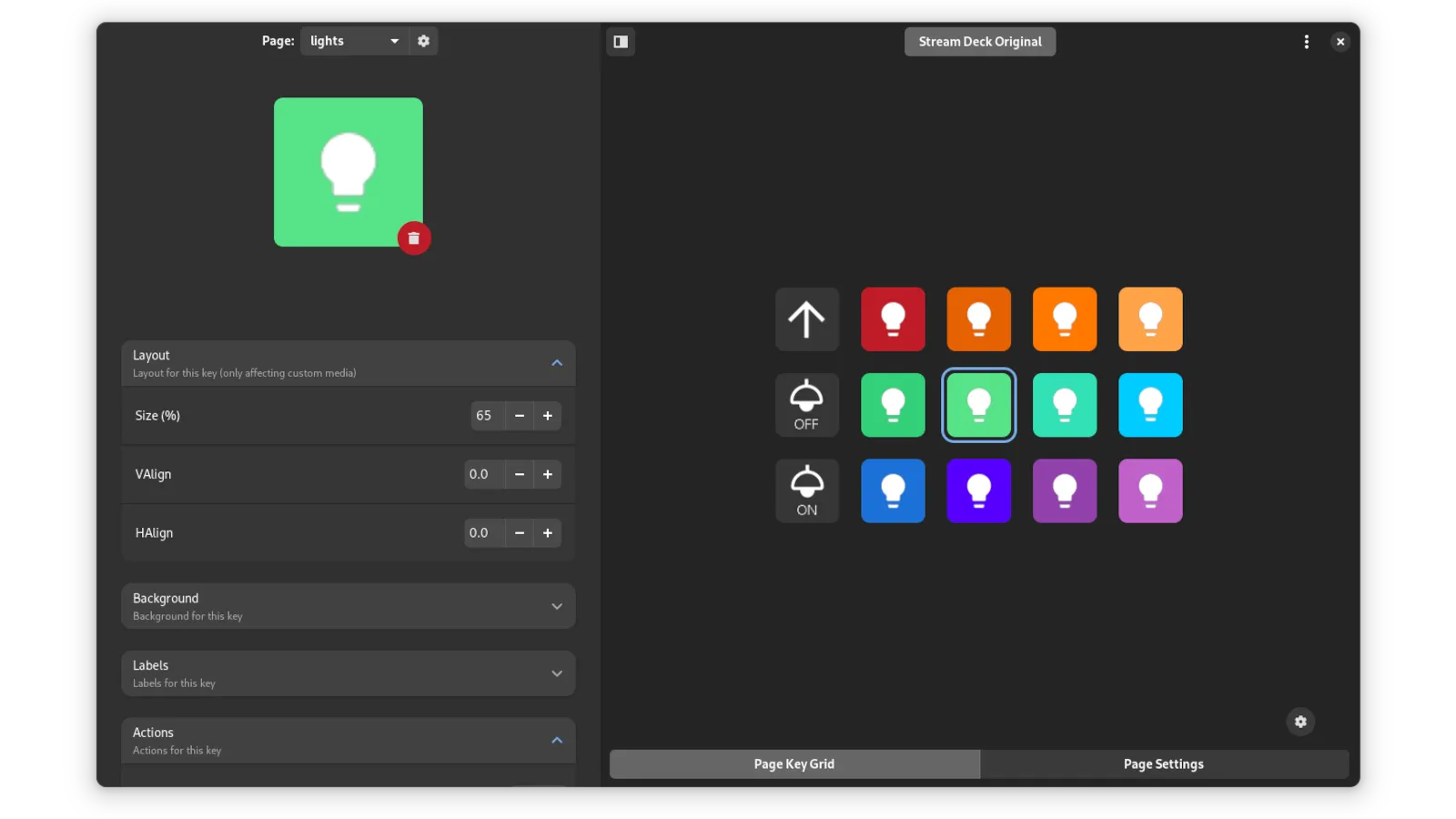Click the red trash delete icon
Screen dimensions: 1456x819
point(414,238)
